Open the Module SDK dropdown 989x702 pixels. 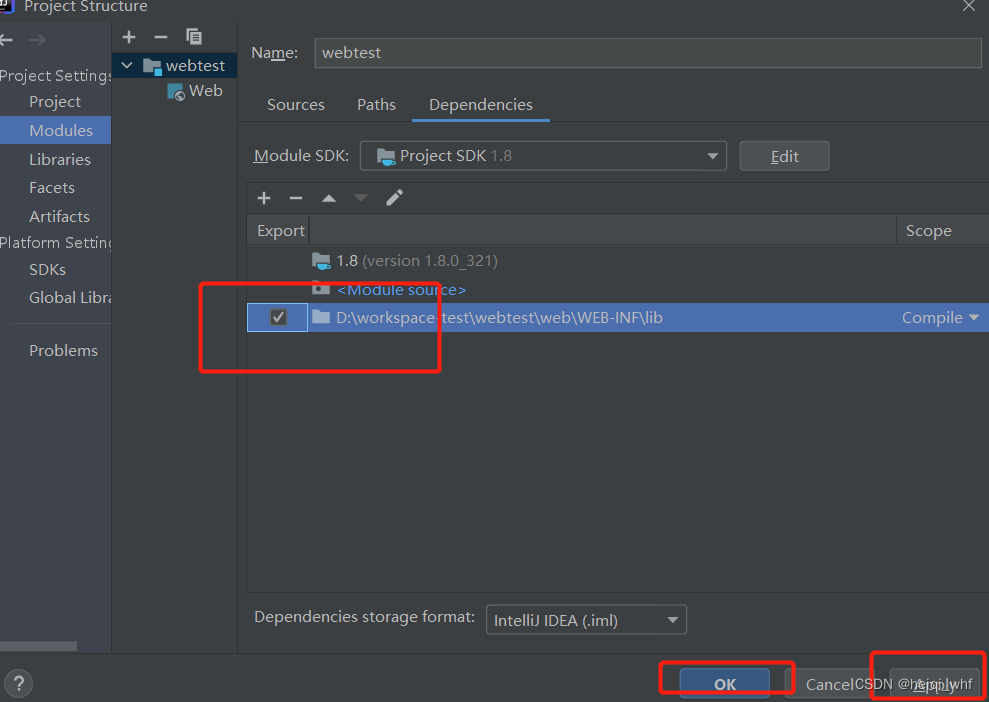click(543, 156)
